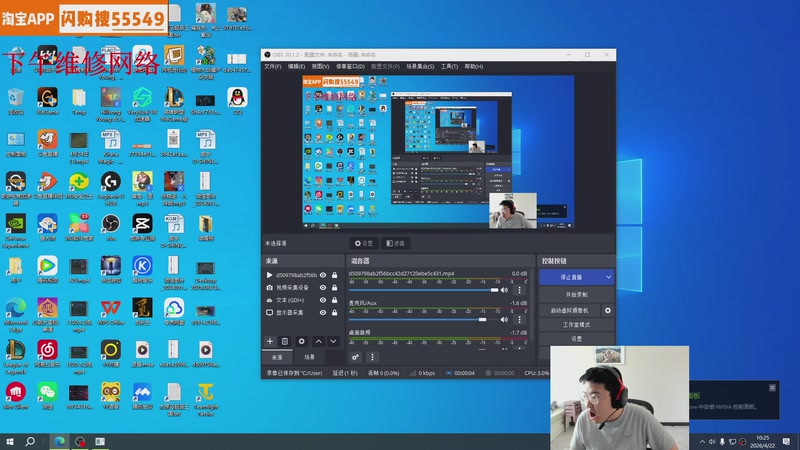
Task: Move selected source down with arrow
Action: point(333,341)
